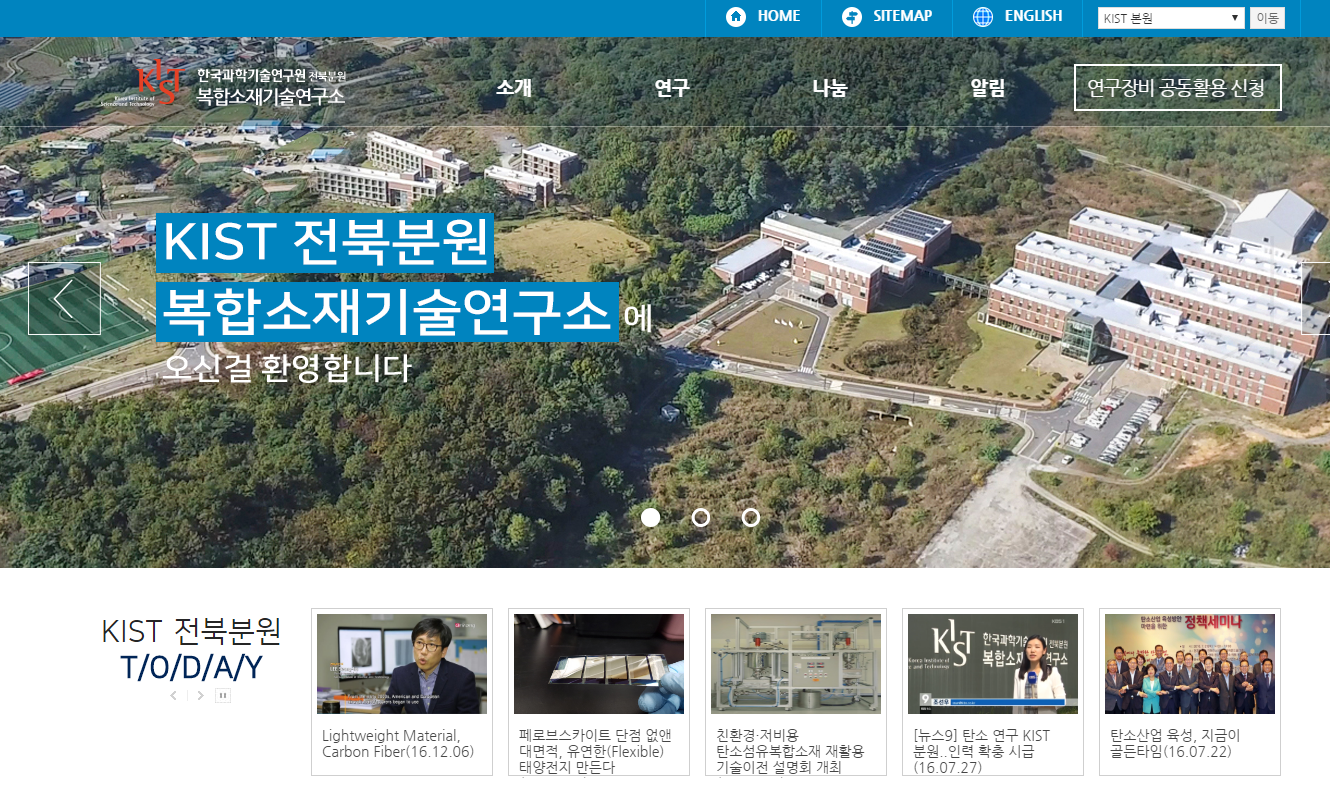Select the second banner slide indicator dot
Screen dimensions: 1330x810
point(701,517)
